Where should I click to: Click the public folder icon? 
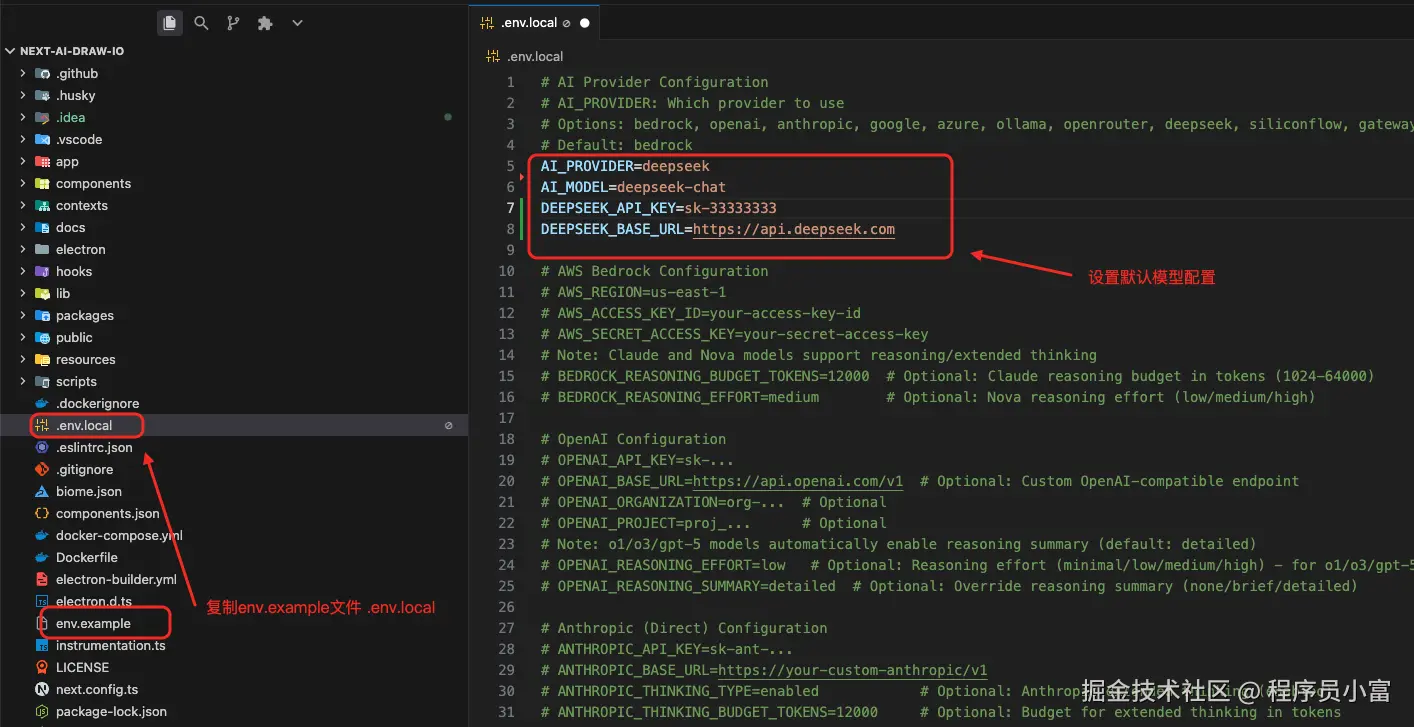tap(42, 337)
